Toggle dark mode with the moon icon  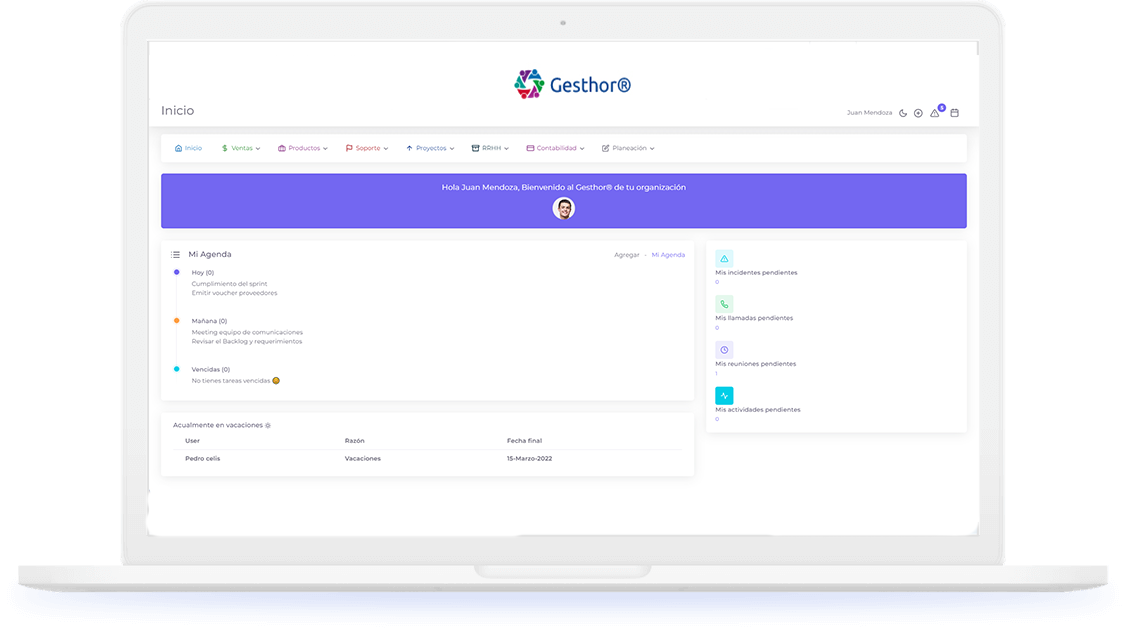tap(903, 113)
